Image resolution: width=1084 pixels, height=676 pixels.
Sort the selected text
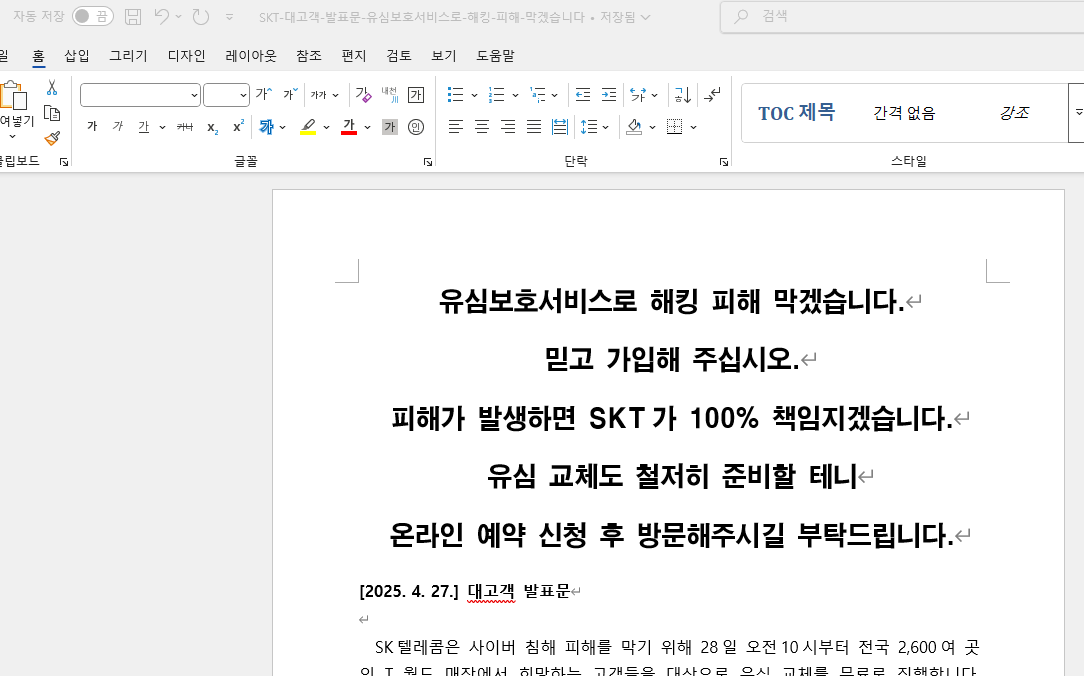682,94
